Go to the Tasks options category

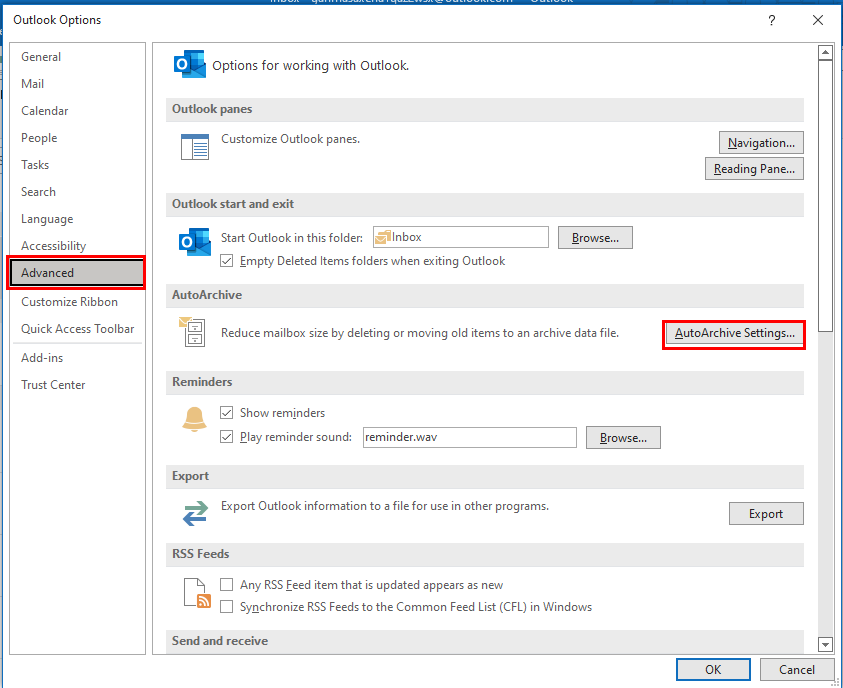click(x=77, y=164)
